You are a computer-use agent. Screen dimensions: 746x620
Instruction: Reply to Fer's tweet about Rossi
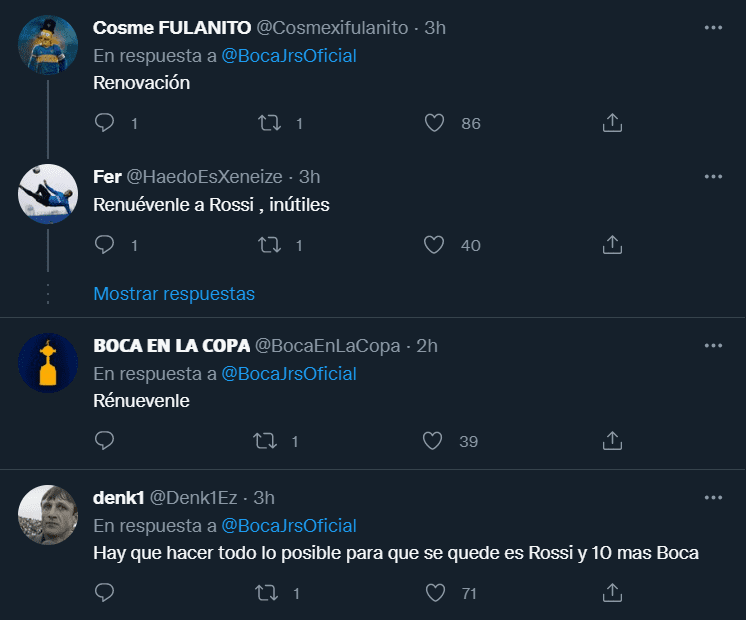tap(105, 245)
